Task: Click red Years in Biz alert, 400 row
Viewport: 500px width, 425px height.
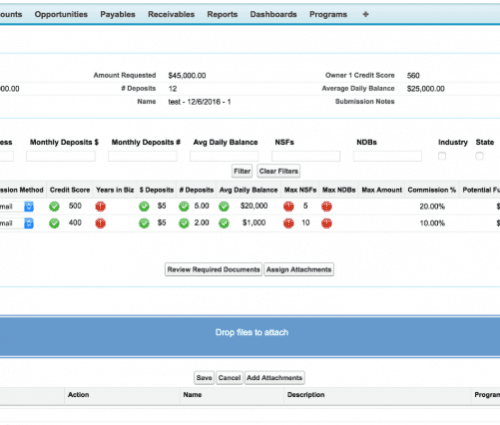Action: [x=100, y=223]
